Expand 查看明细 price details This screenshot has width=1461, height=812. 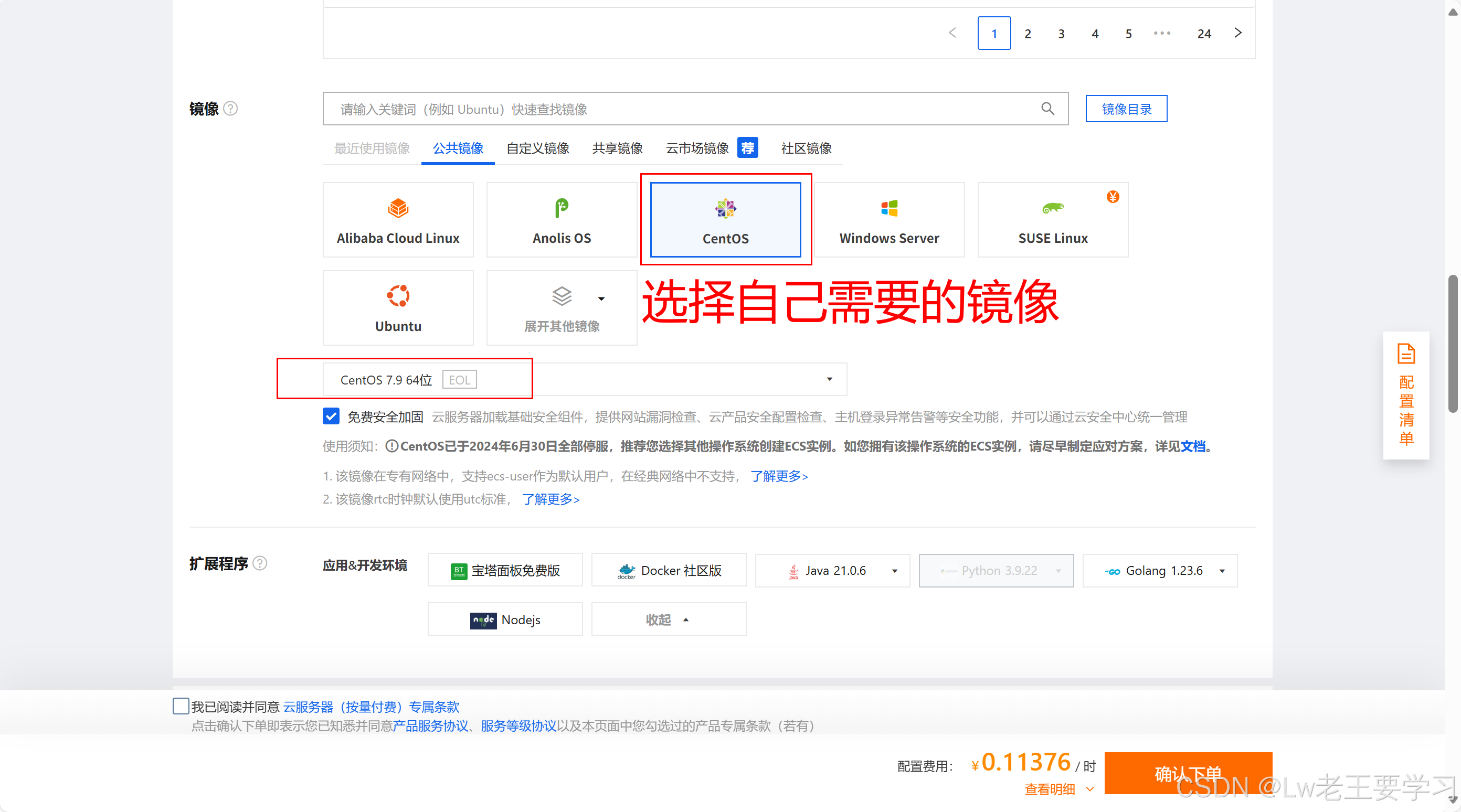coord(1058,789)
